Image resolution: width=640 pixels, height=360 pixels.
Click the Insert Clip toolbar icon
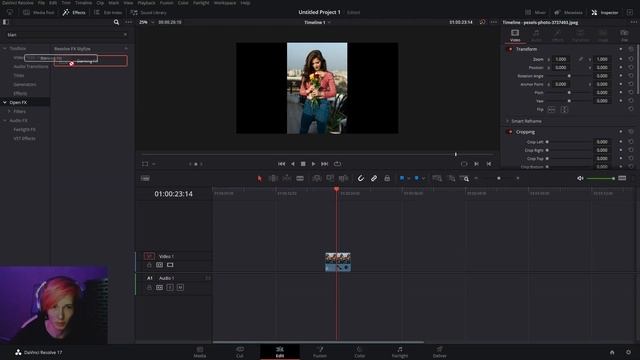tap(317, 178)
